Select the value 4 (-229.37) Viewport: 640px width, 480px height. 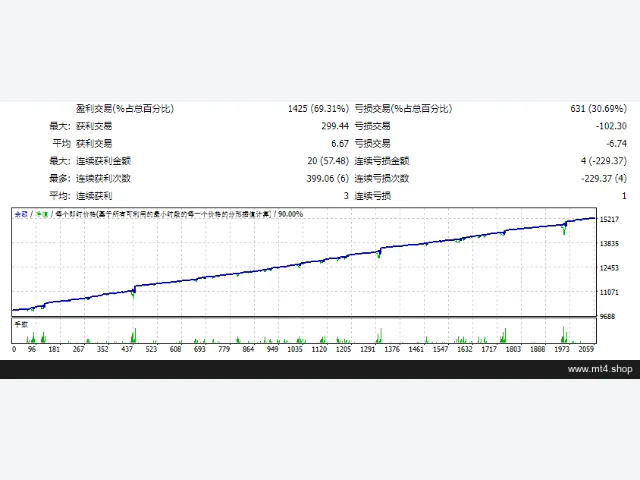click(604, 161)
